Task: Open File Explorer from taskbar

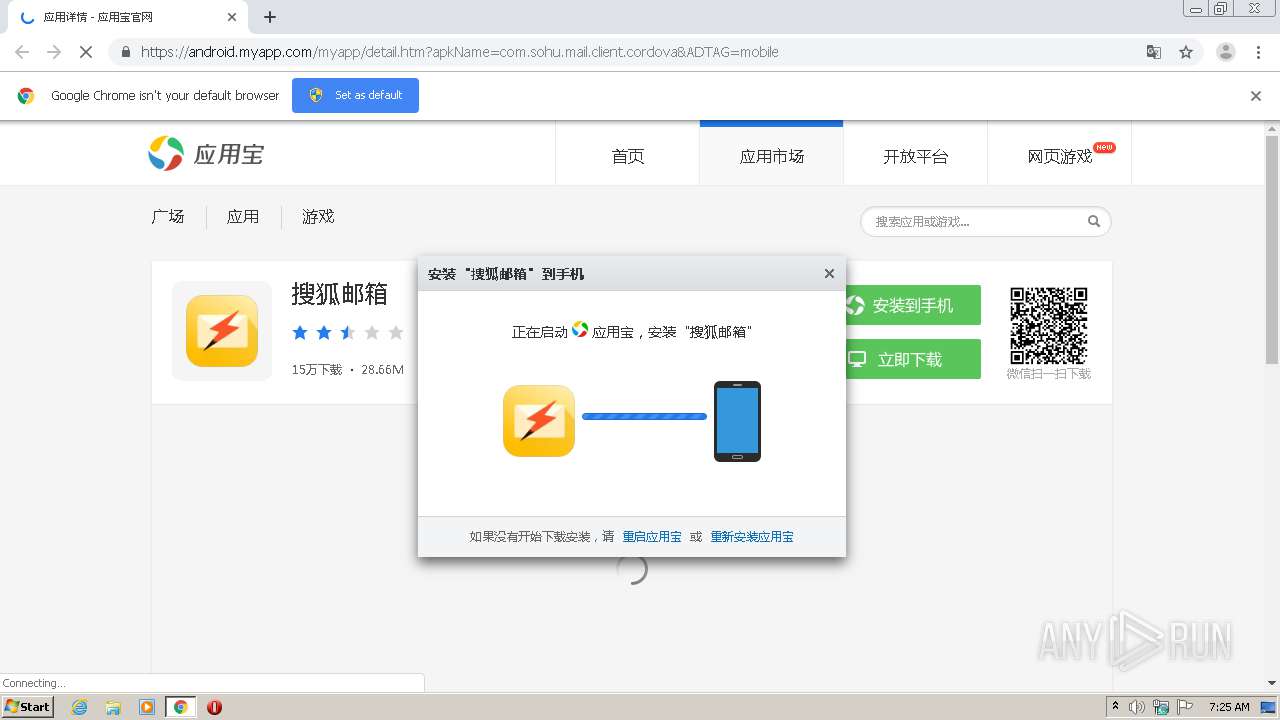Action: (x=113, y=707)
